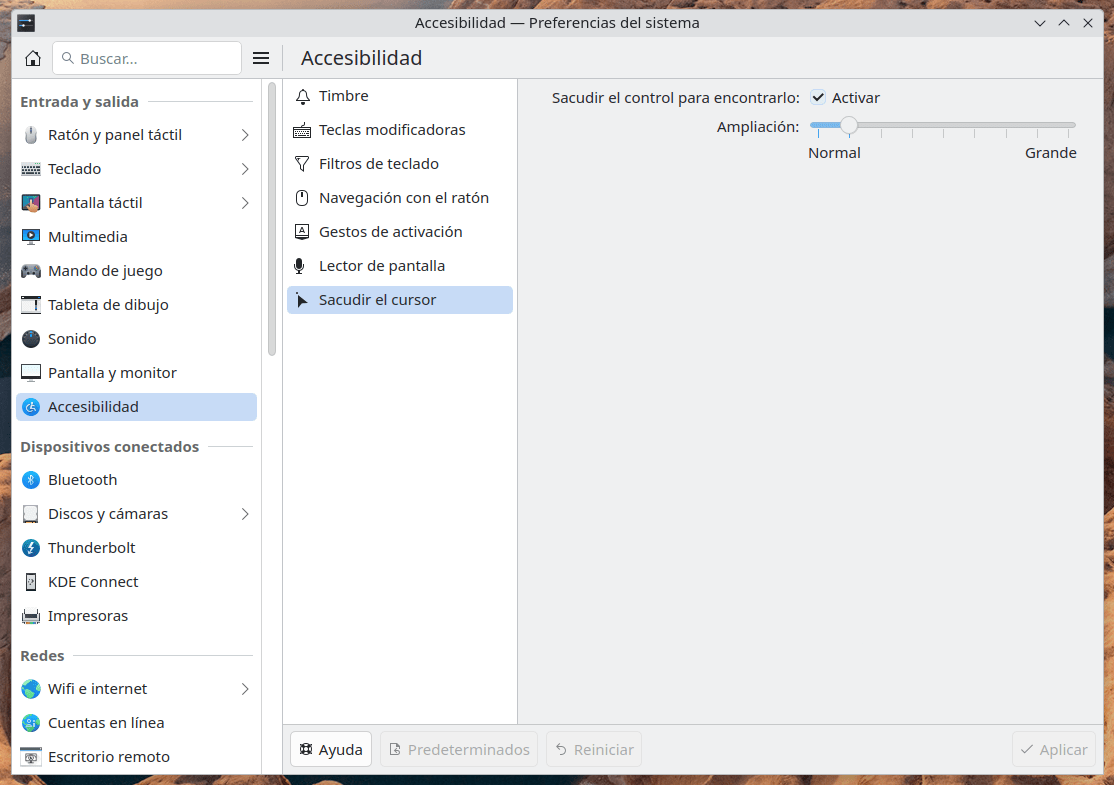
Task: Click the KDE Connect label
Action: 93,583
